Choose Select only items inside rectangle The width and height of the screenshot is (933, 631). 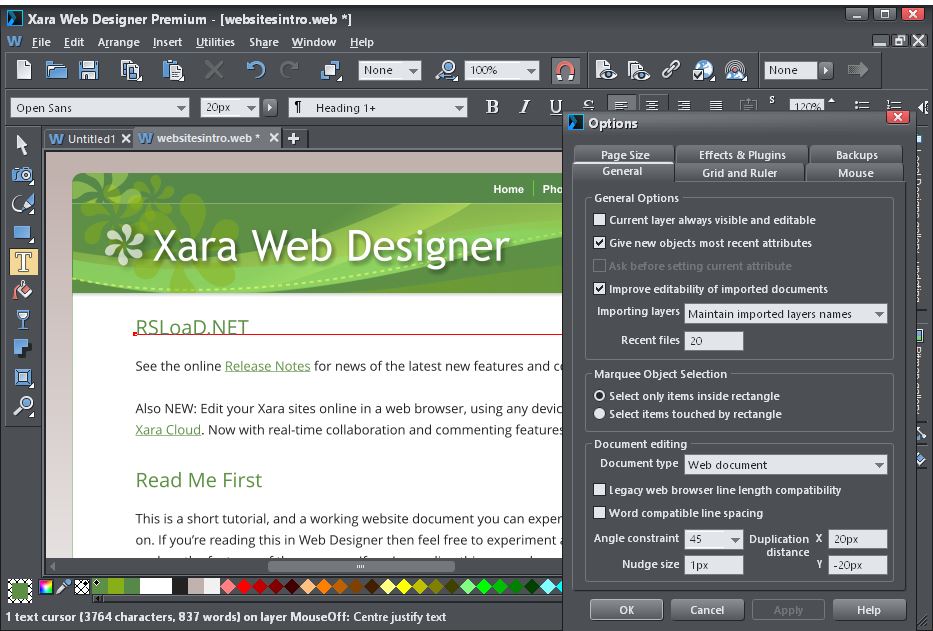pyautogui.click(x=599, y=396)
